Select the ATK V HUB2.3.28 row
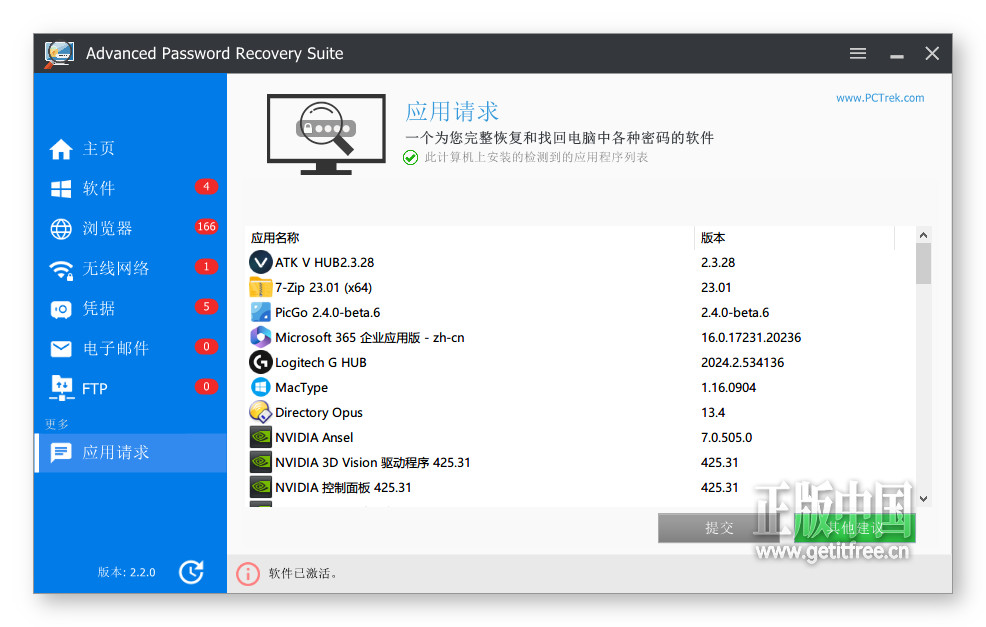This screenshot has width=986, height=627. [580, 262]
